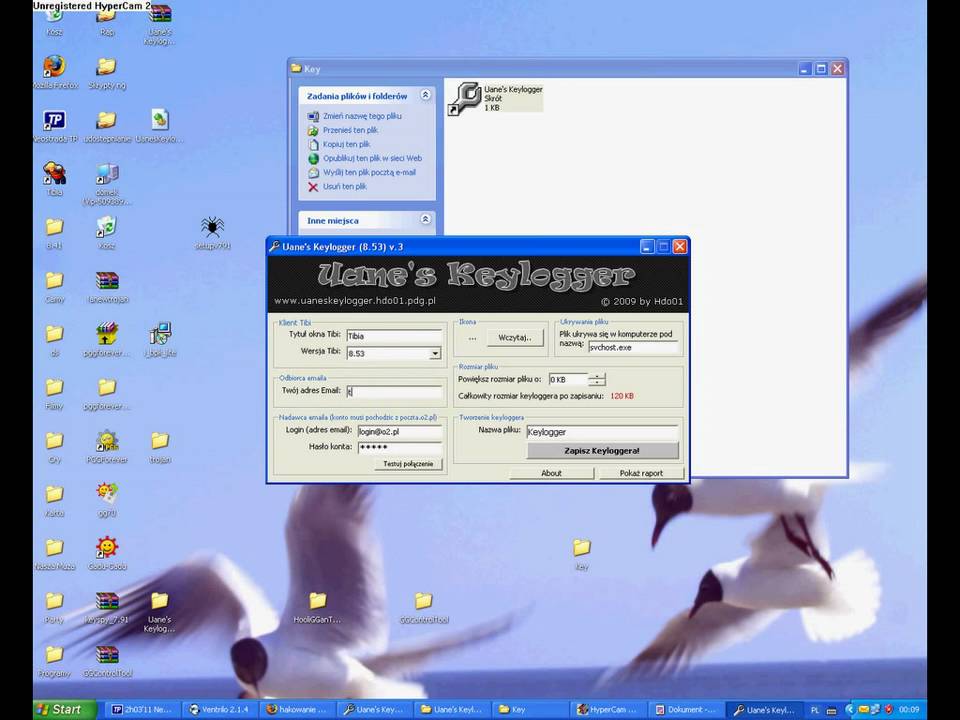Select the domek network computer shortcut
The height and width of the screenshot is (720, 960).
click(107, 174)
